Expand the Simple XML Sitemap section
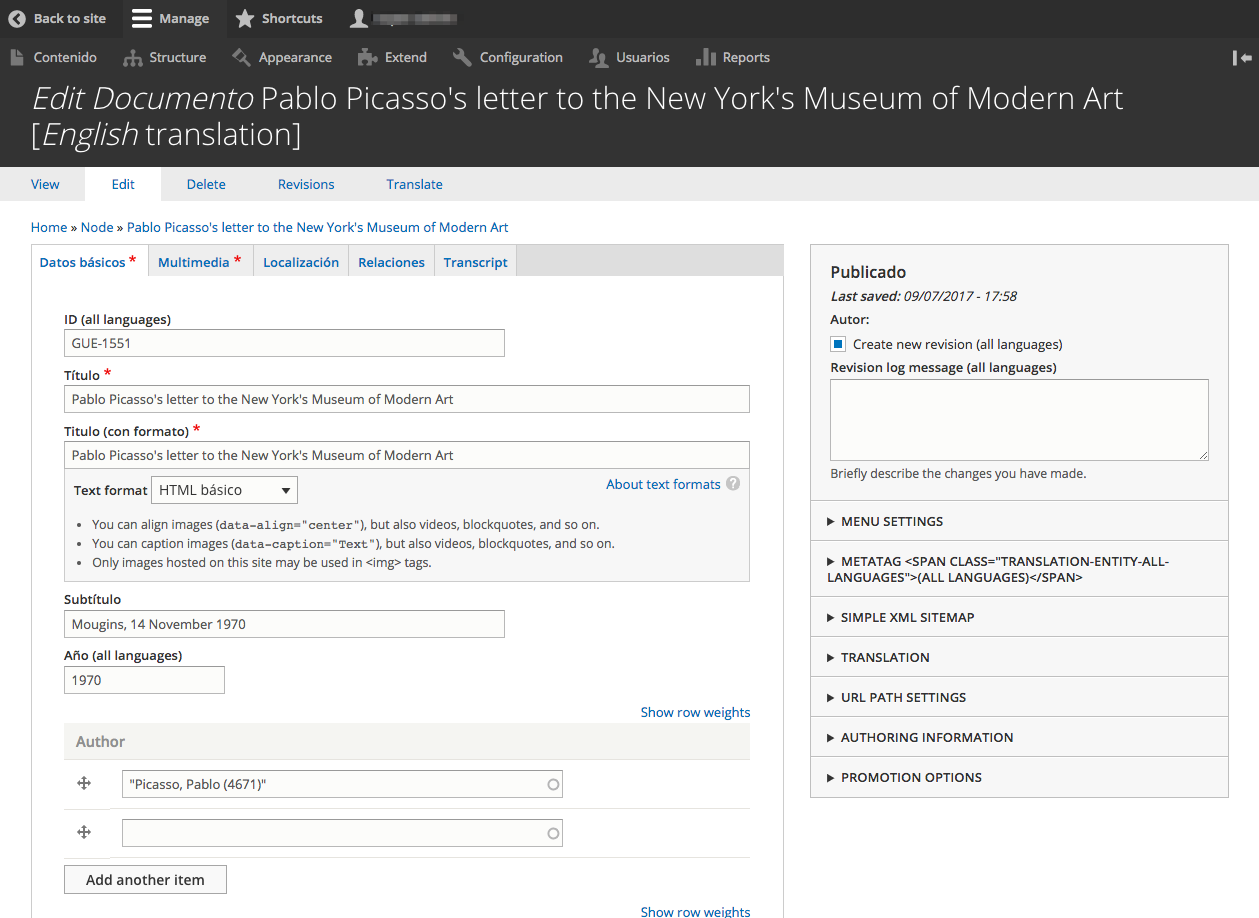Viewport: 1259px width, 918px height. click(x=1019, y=617)
